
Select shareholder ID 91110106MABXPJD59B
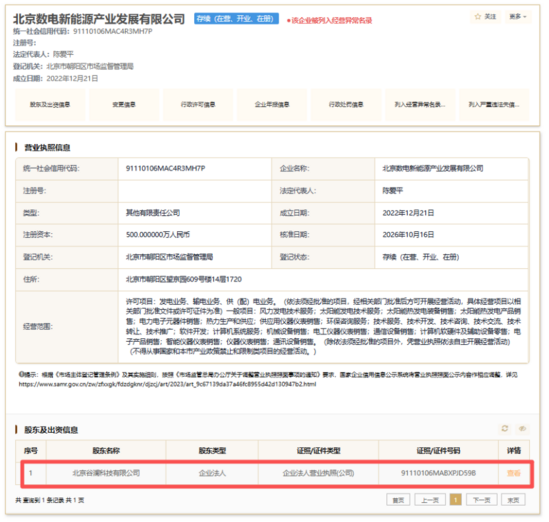tap(438, 473)
